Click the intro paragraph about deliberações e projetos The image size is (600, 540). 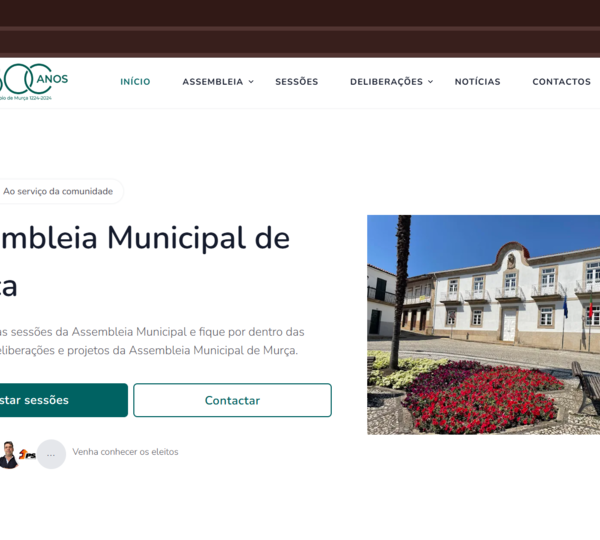[150, 341]
